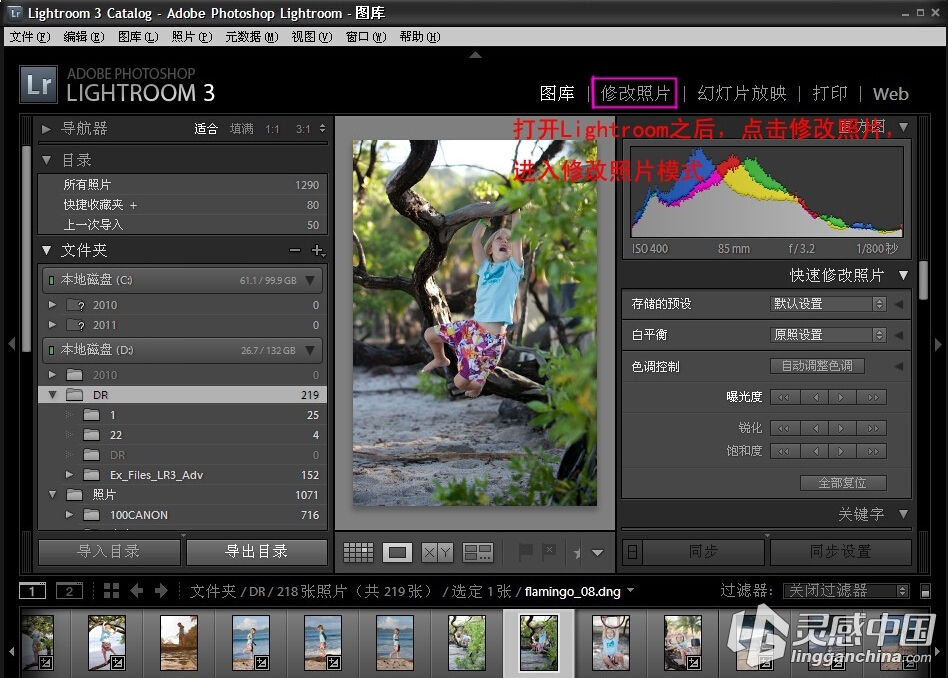The width and height of the screenshot is (948, 678).
Task: Remove folder using the minus icon
Action: coord(294,250)
